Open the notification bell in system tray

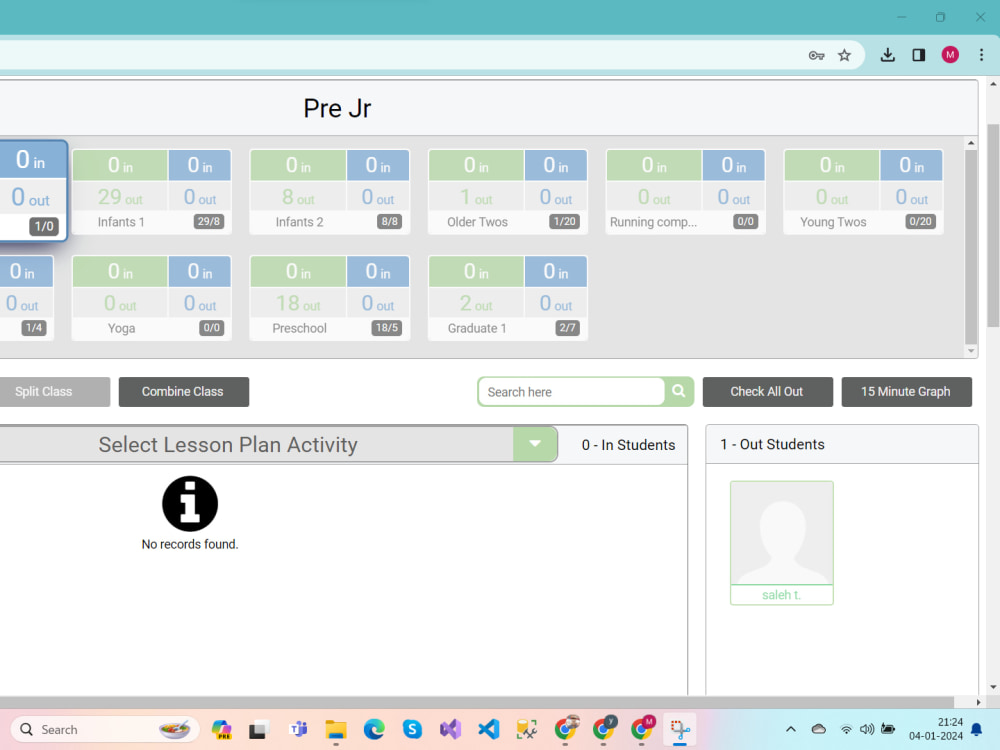click(976, 729)
